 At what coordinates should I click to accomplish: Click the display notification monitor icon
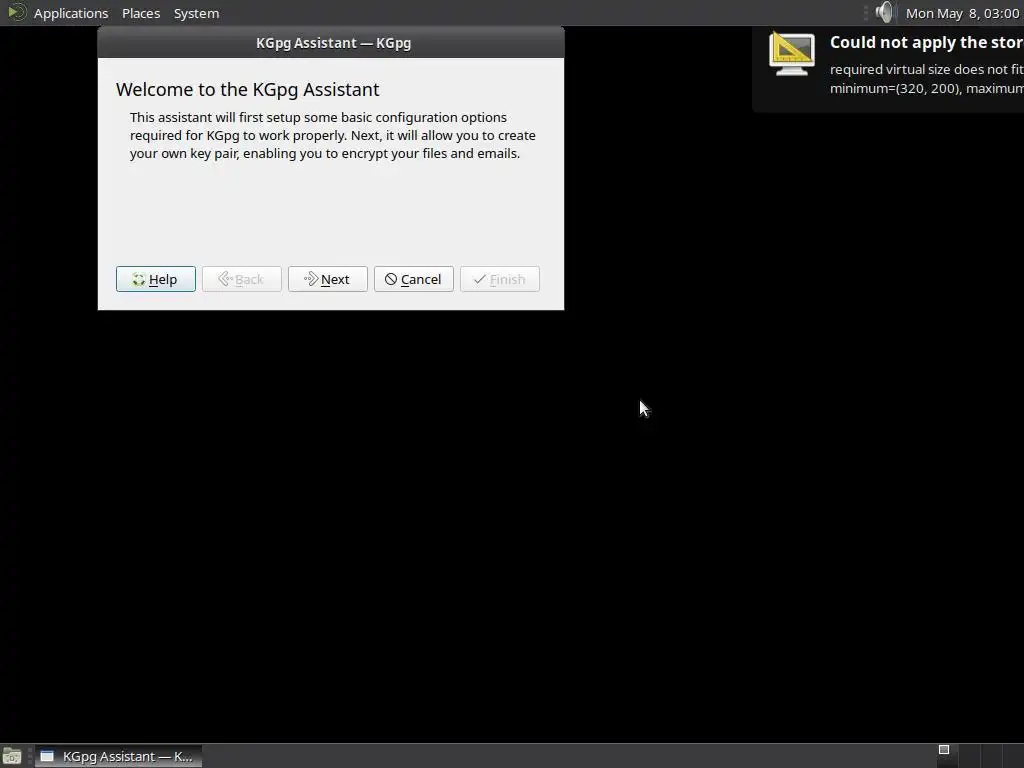(x=792, y=54)
